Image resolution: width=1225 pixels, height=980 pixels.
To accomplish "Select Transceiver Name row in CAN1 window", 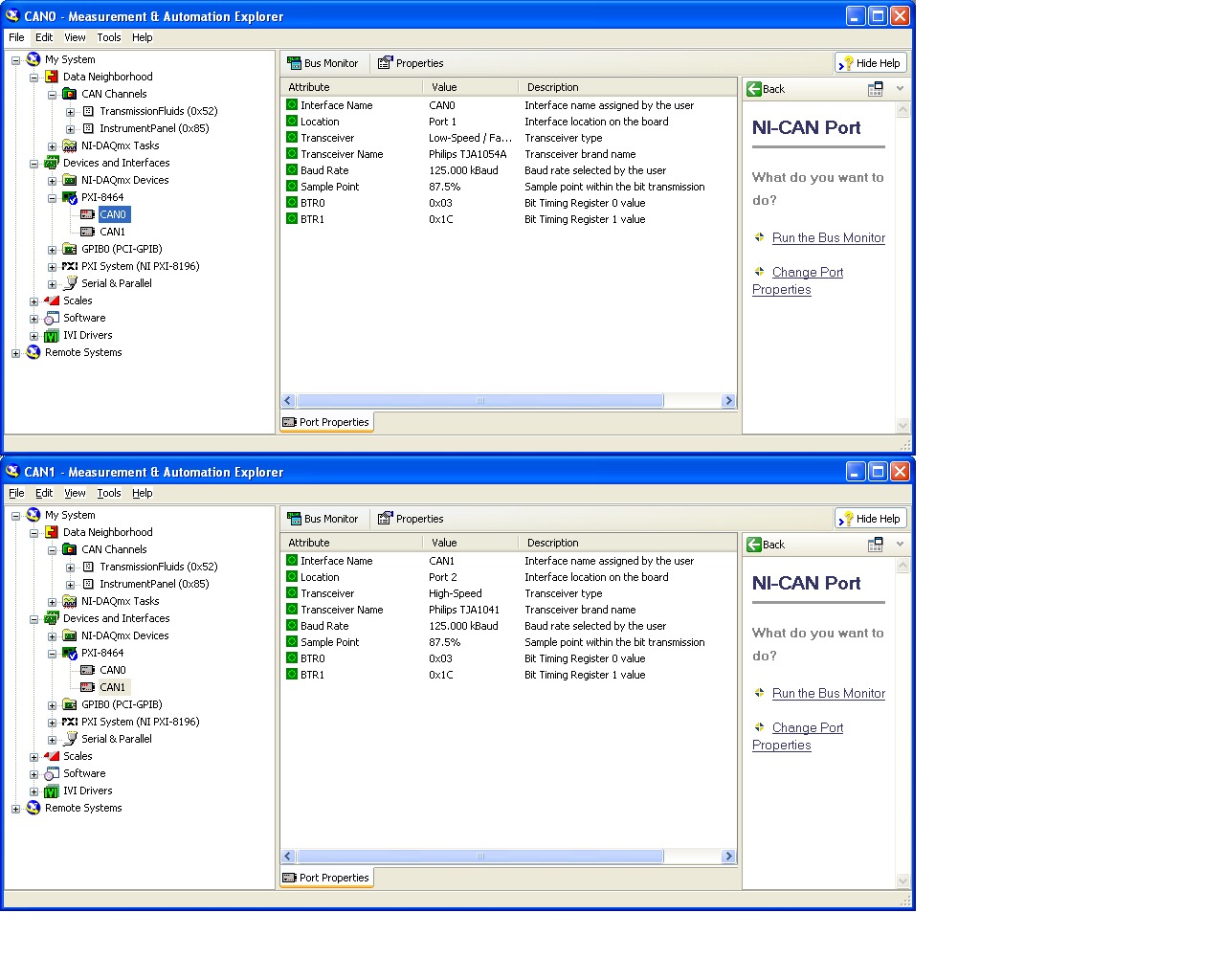I will (508, 610).
